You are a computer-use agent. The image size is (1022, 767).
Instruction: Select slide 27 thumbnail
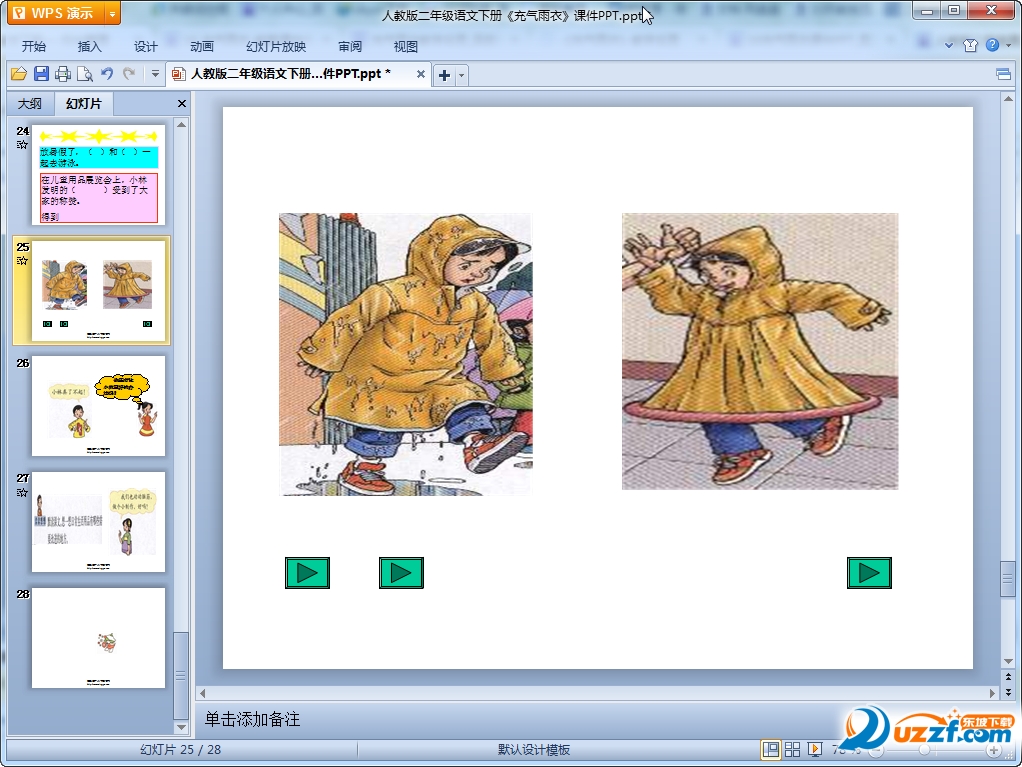point(98,522)
